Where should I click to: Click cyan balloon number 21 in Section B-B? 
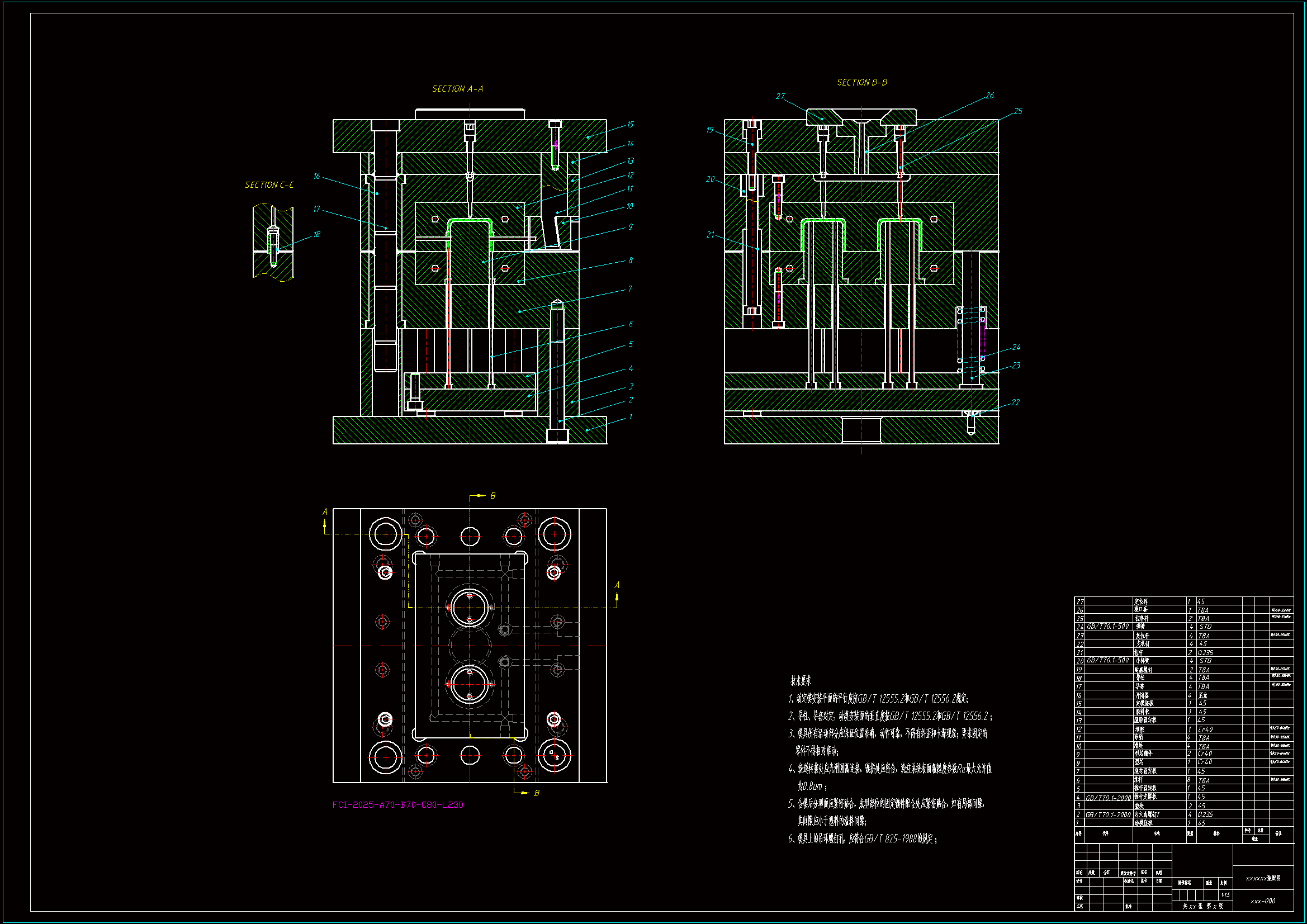[x=710, y=235]
